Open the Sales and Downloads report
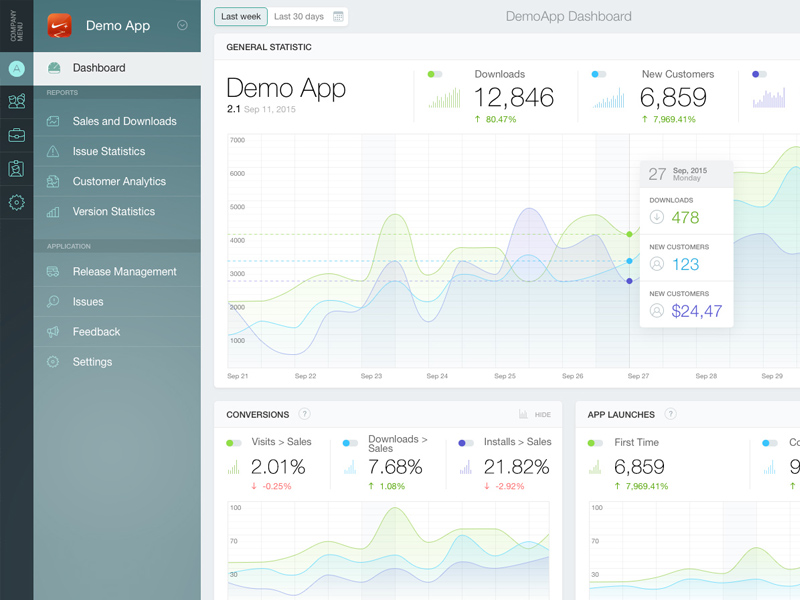The height and width of the screenshot is (600, 800). (113, 120)
